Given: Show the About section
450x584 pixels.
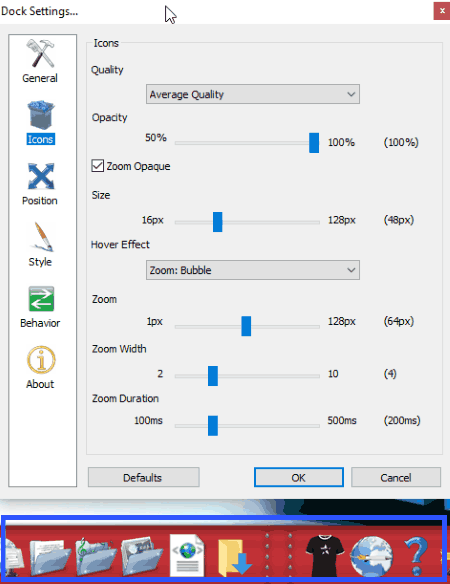Looking at the screenshot, I should tap(40, 368).
